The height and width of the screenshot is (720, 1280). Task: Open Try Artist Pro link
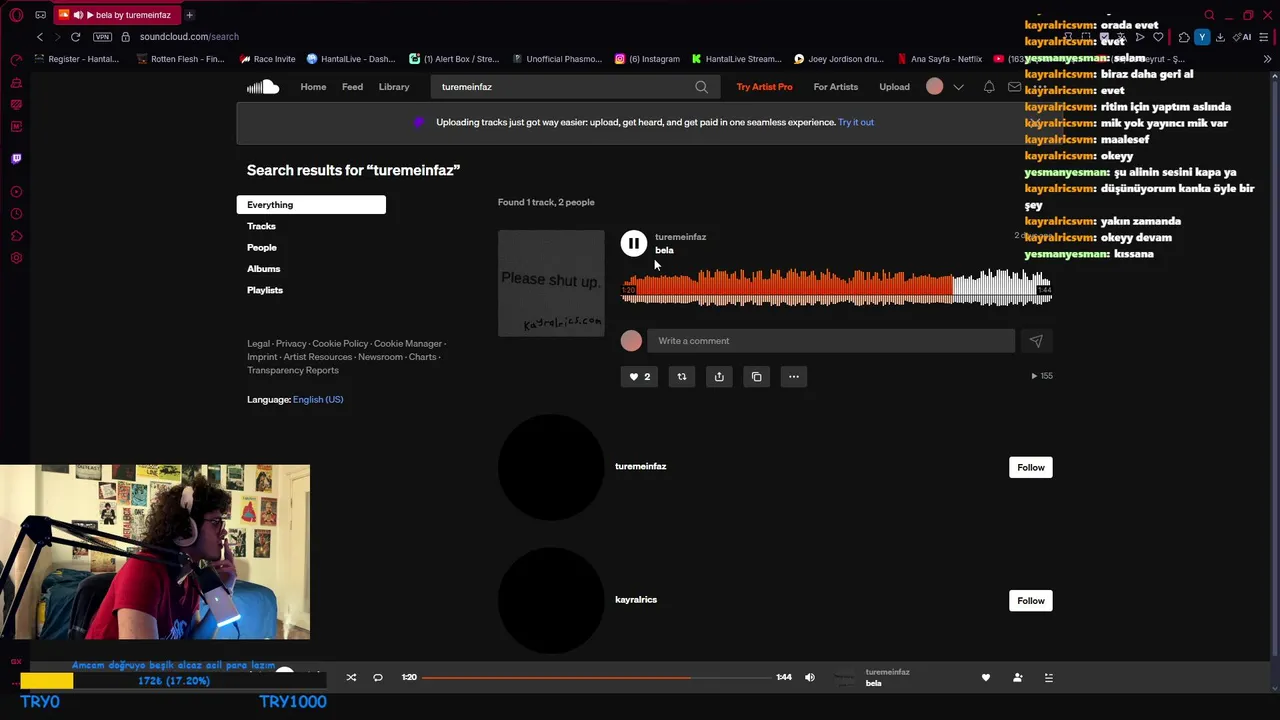click(x=764, y=87)
